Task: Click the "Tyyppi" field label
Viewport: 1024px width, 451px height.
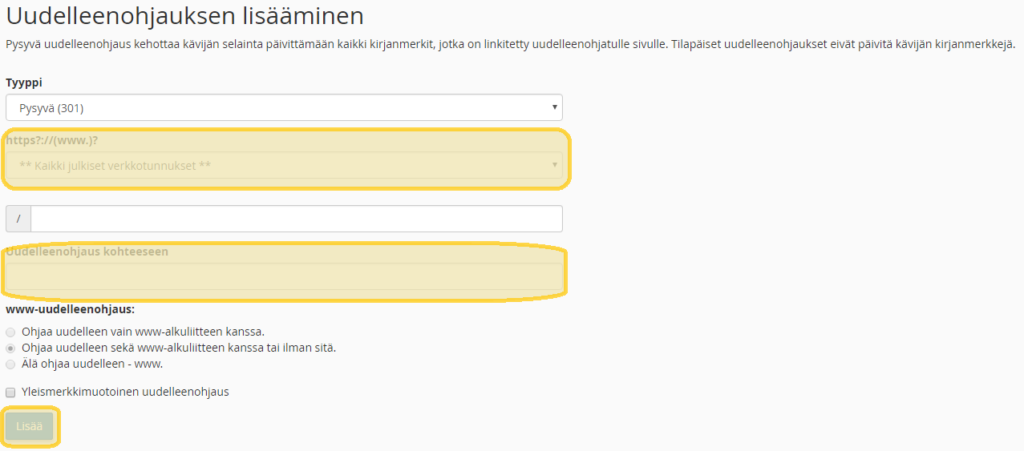Action: (24, 82)
